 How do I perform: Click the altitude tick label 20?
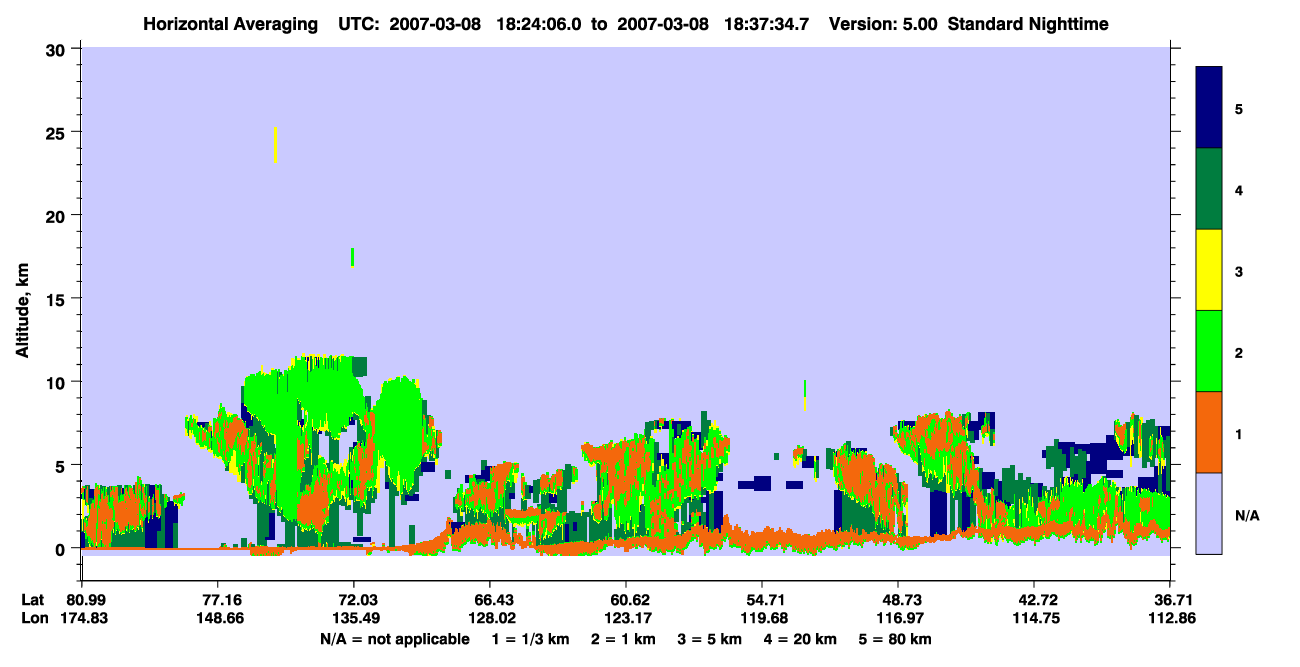click(x=58, y=215)
